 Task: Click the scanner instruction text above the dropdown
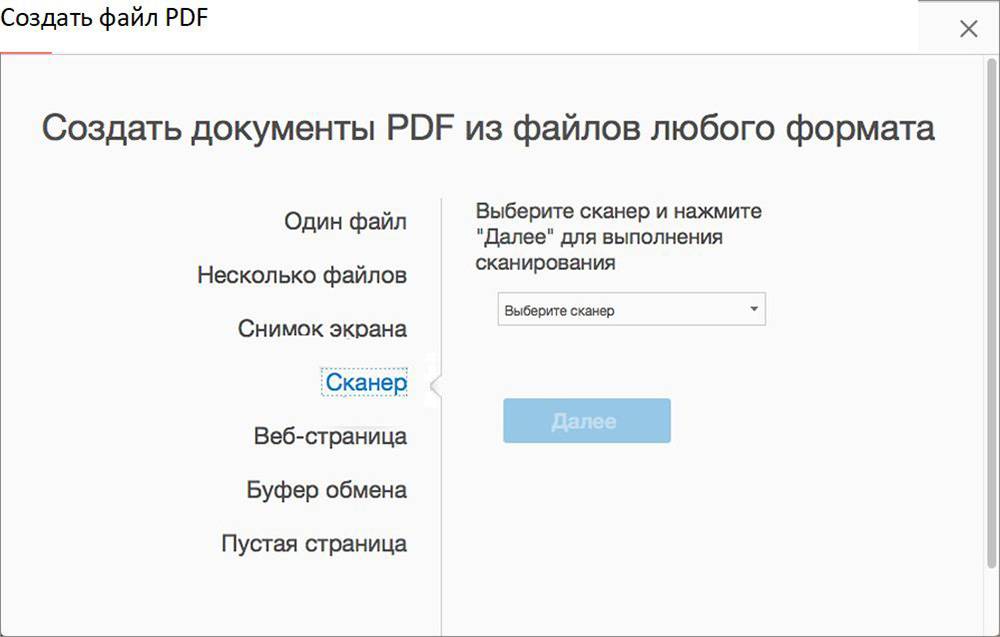click(x=618, y=238)
